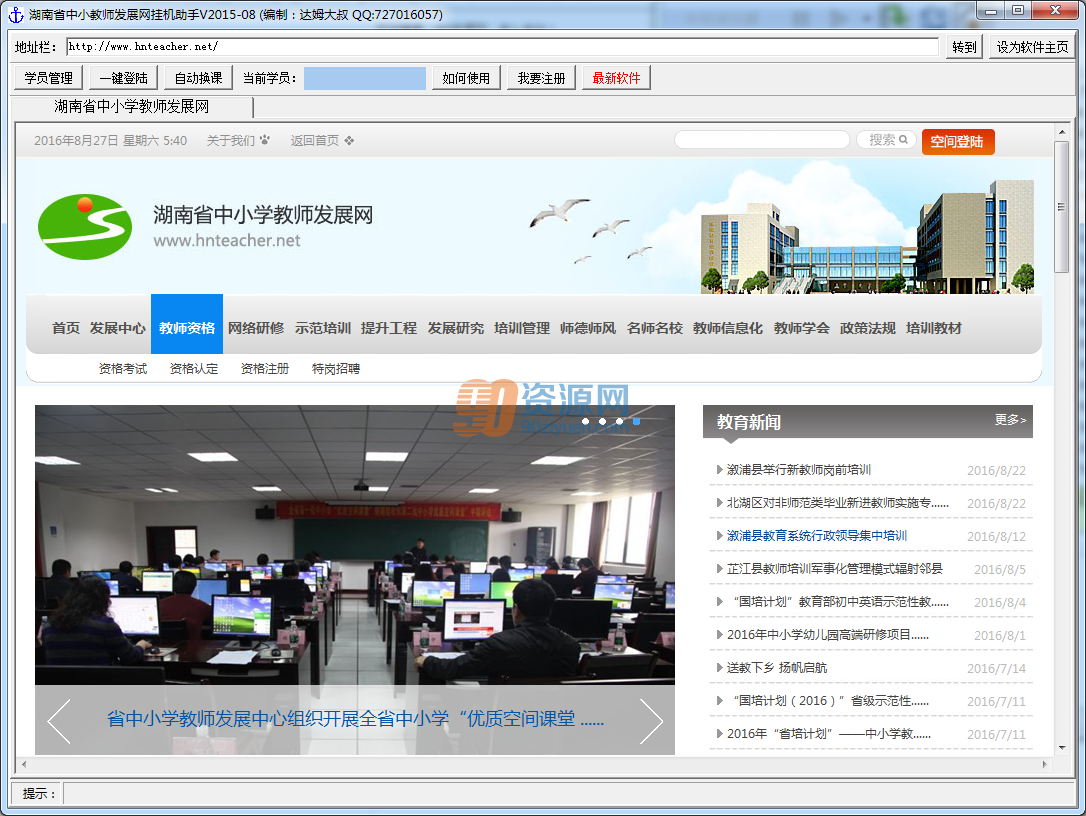Open news item 北湖区对非师范类毕业新进教师实施专
The width and height of the screenshot is (1086, 816).
[837, 503]
